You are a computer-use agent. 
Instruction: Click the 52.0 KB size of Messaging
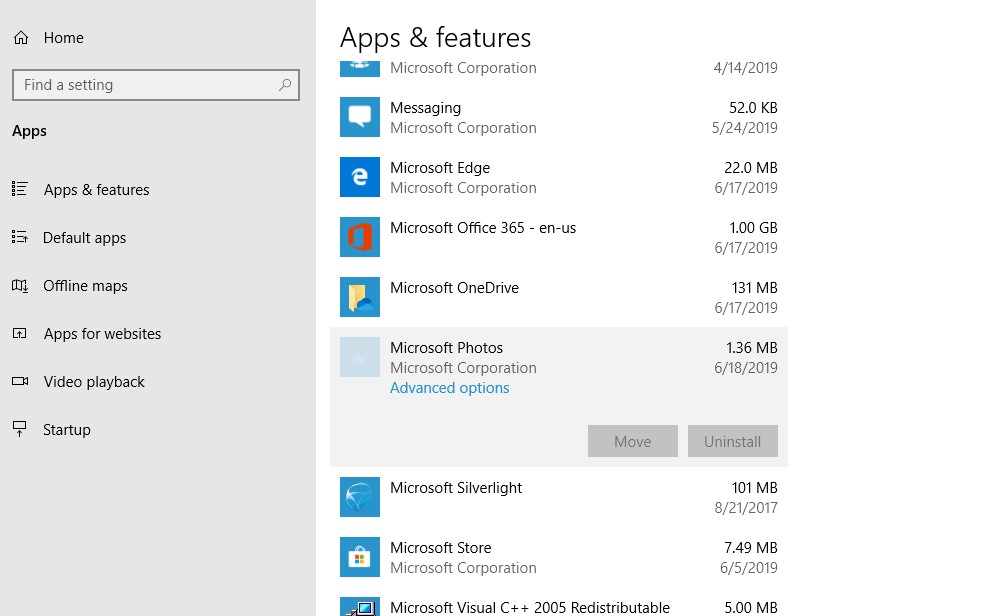click(x=753, y=107)
